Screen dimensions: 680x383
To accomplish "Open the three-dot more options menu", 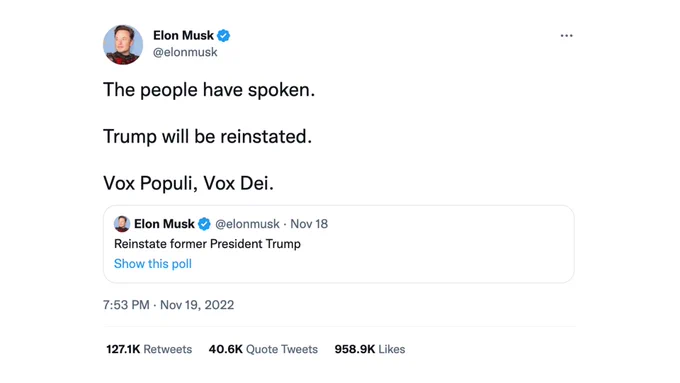I will (x=566, y=36).
